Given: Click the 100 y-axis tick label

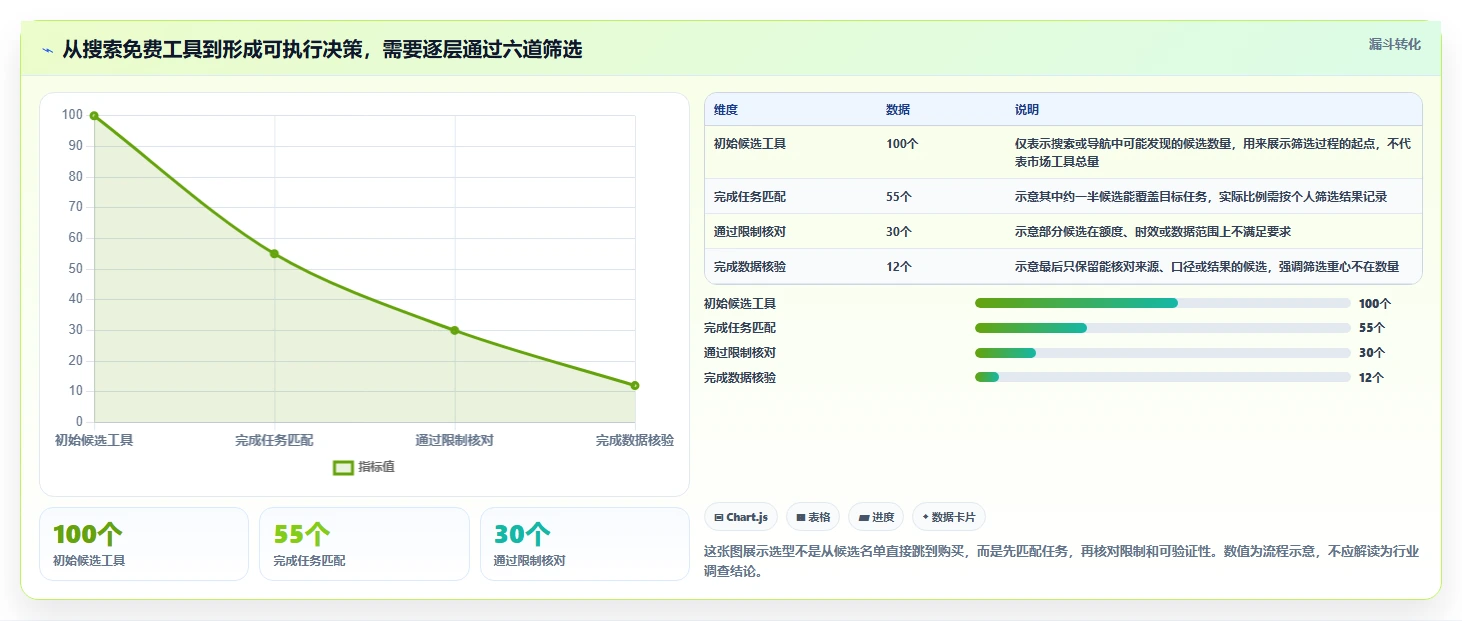Looking at the screenshot, I should coord(72,115).
